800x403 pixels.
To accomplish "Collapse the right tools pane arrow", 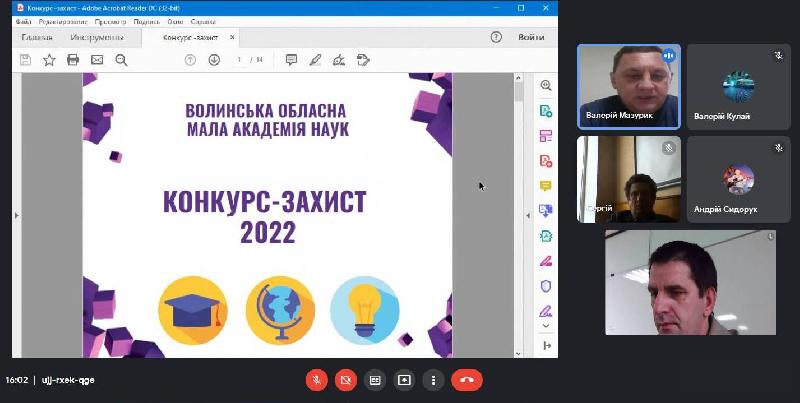I will 546,345.
